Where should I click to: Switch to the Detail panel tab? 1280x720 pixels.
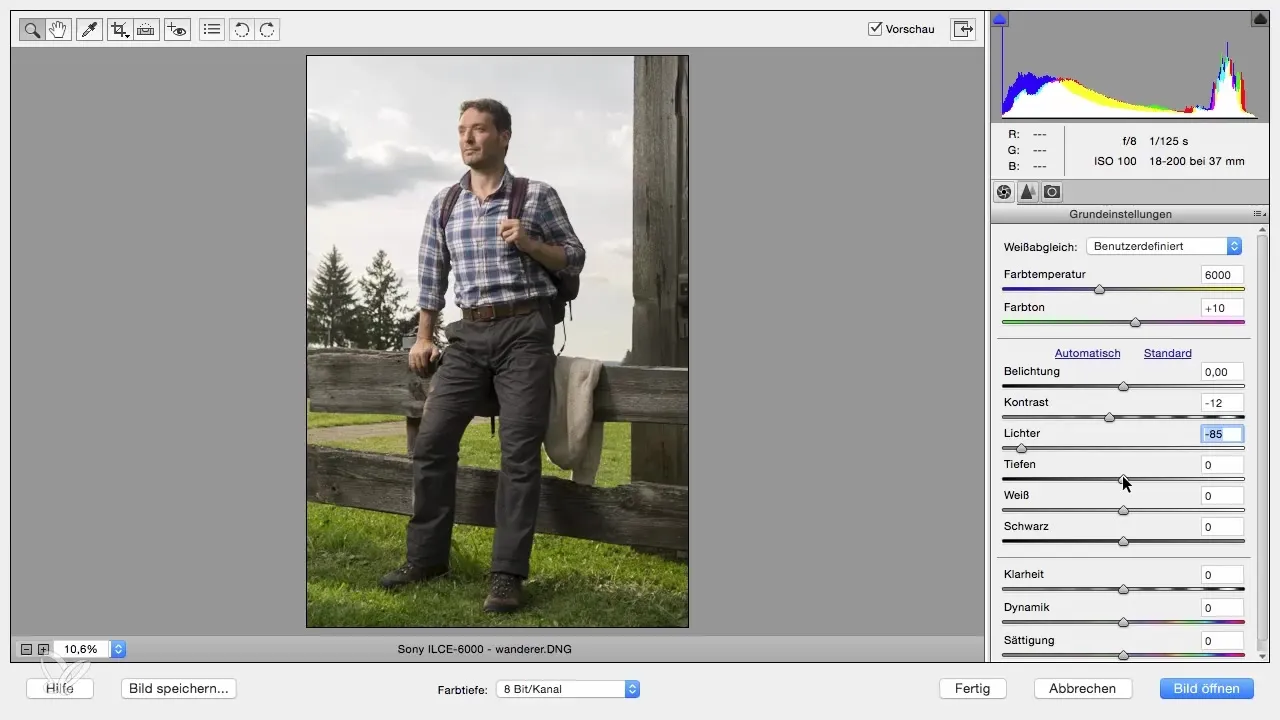pos(1027,192)
